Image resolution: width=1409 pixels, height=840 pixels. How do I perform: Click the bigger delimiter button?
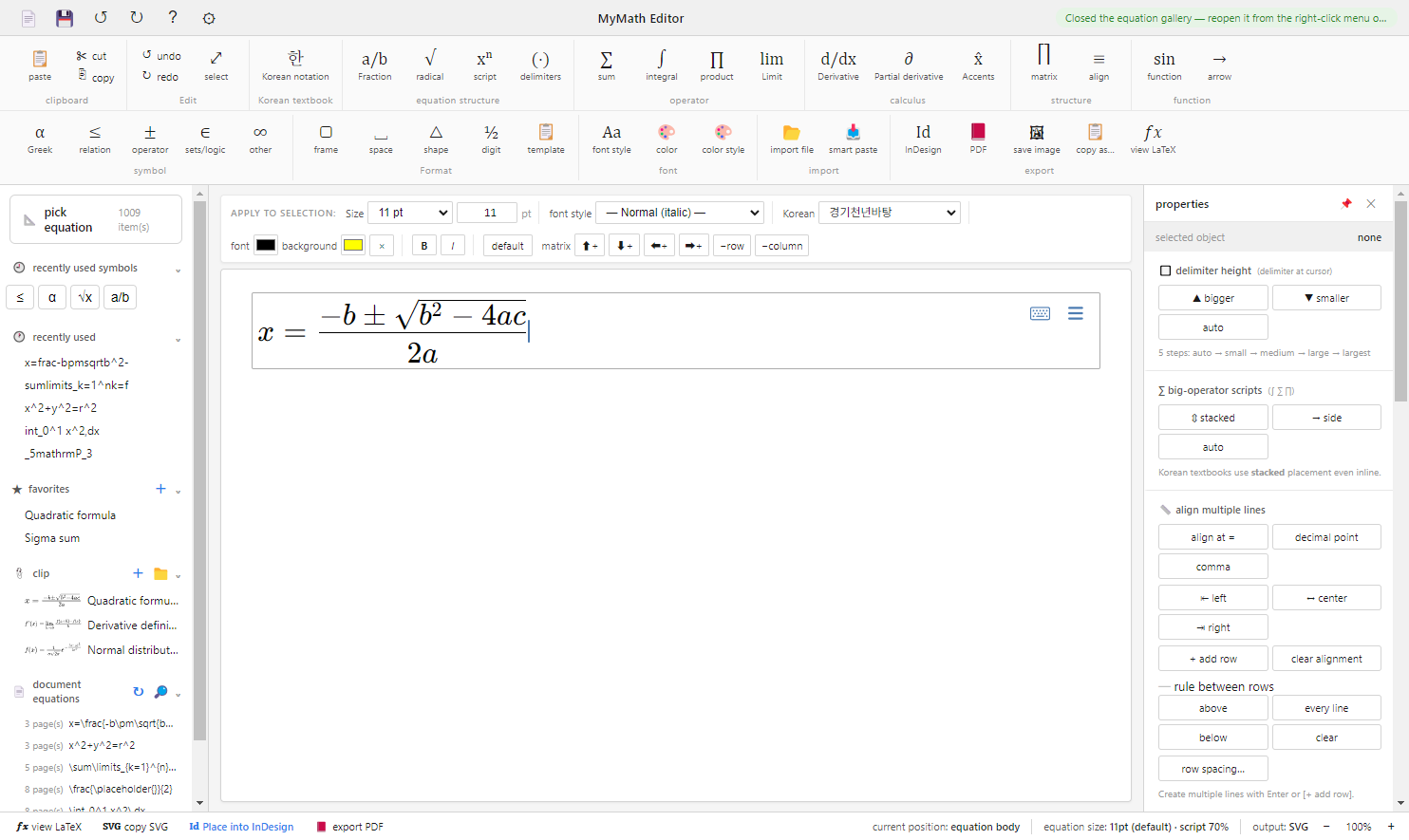[x=1213, y=298]
